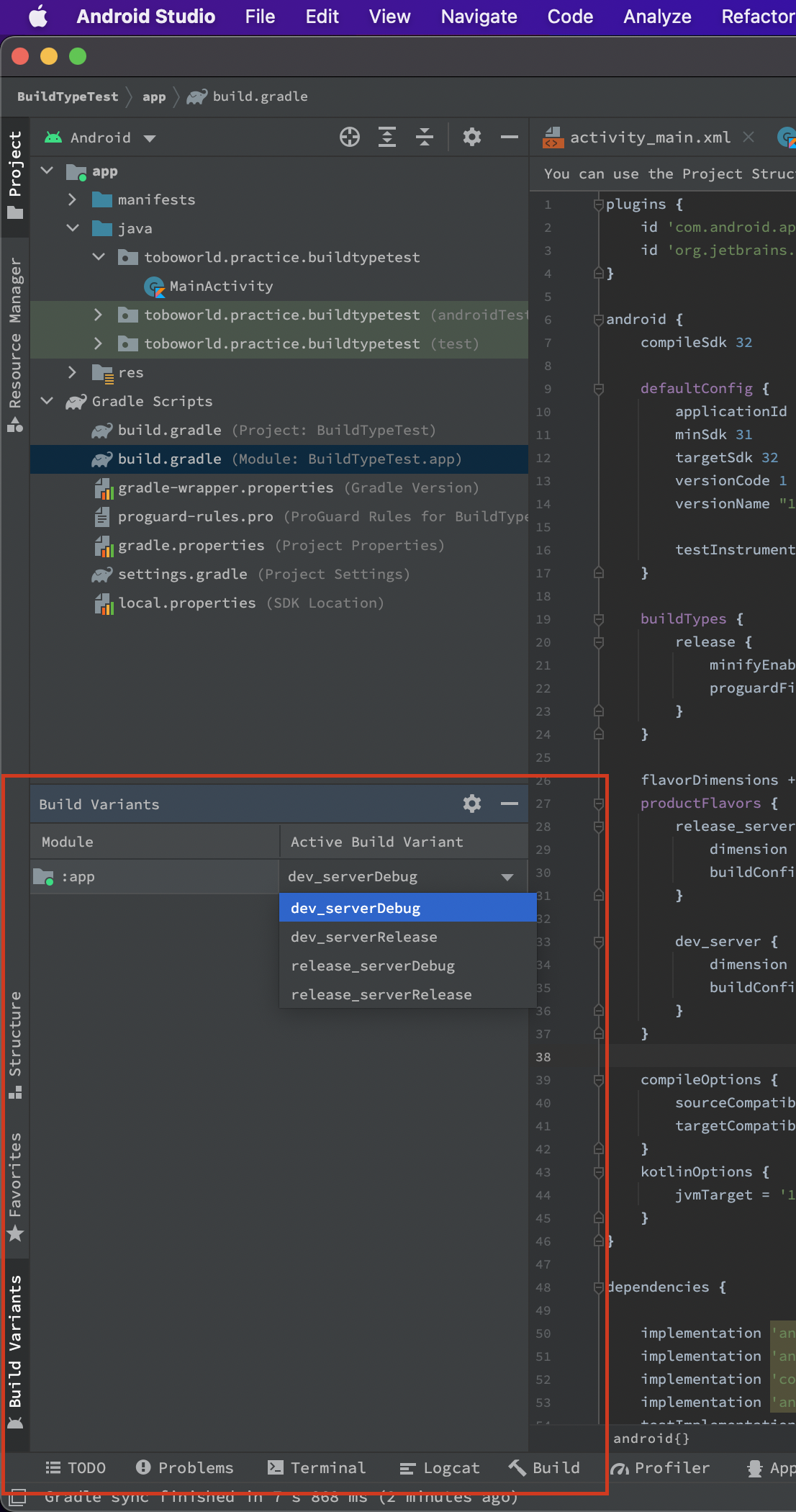Select dev_serverRelease build variant

(x=407, y=937)
